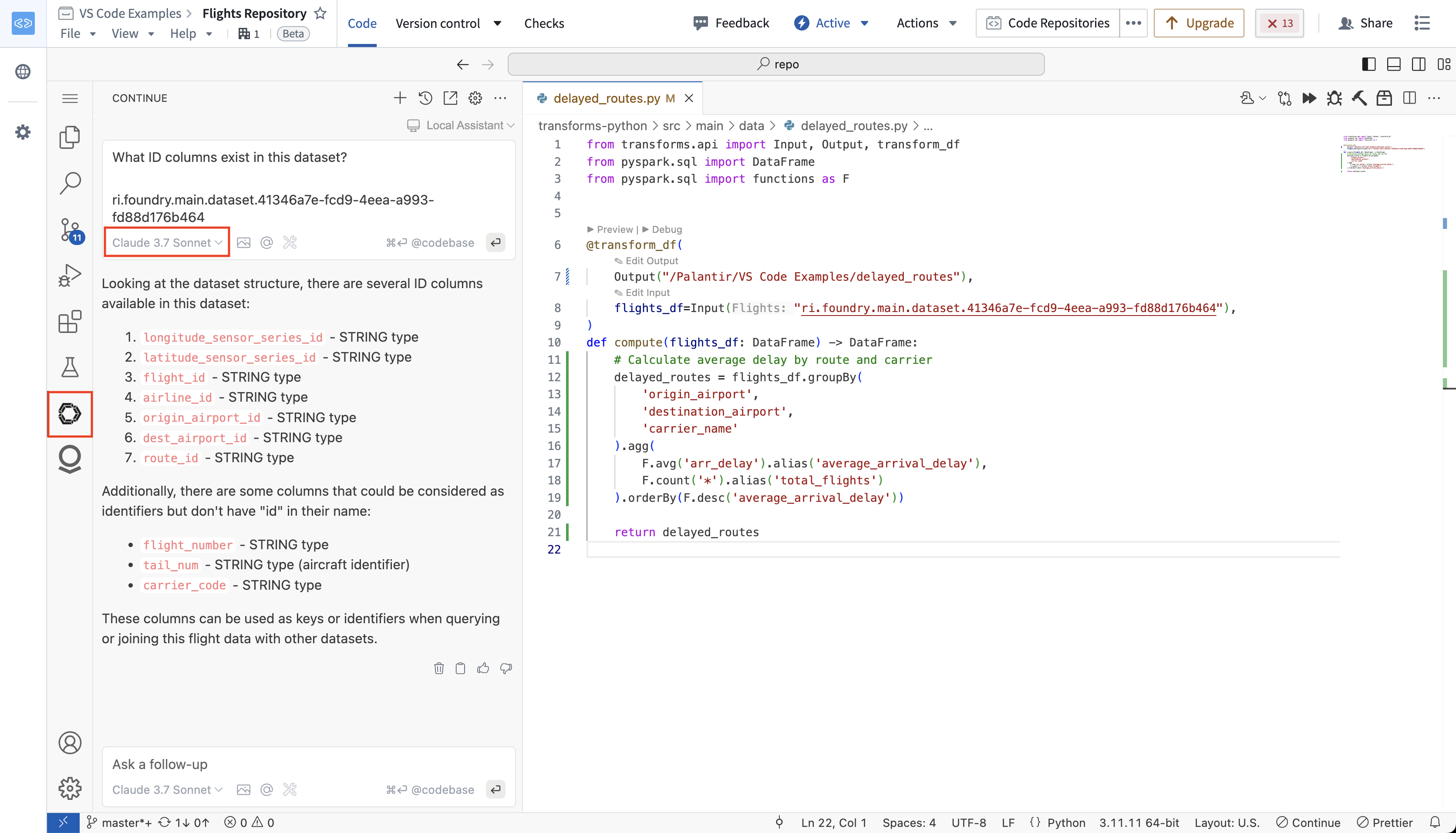Open the Search icon in activity bar

[x=70, y=183]
